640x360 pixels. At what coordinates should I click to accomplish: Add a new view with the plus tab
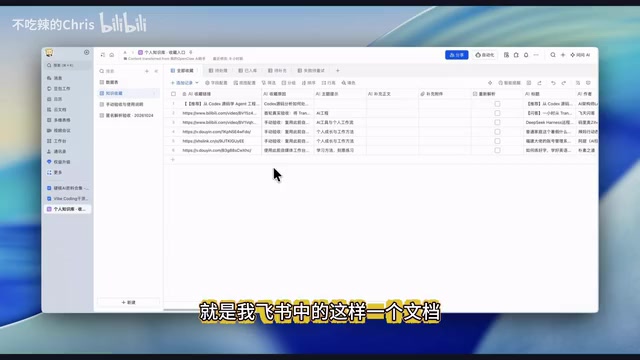point(338,71)
